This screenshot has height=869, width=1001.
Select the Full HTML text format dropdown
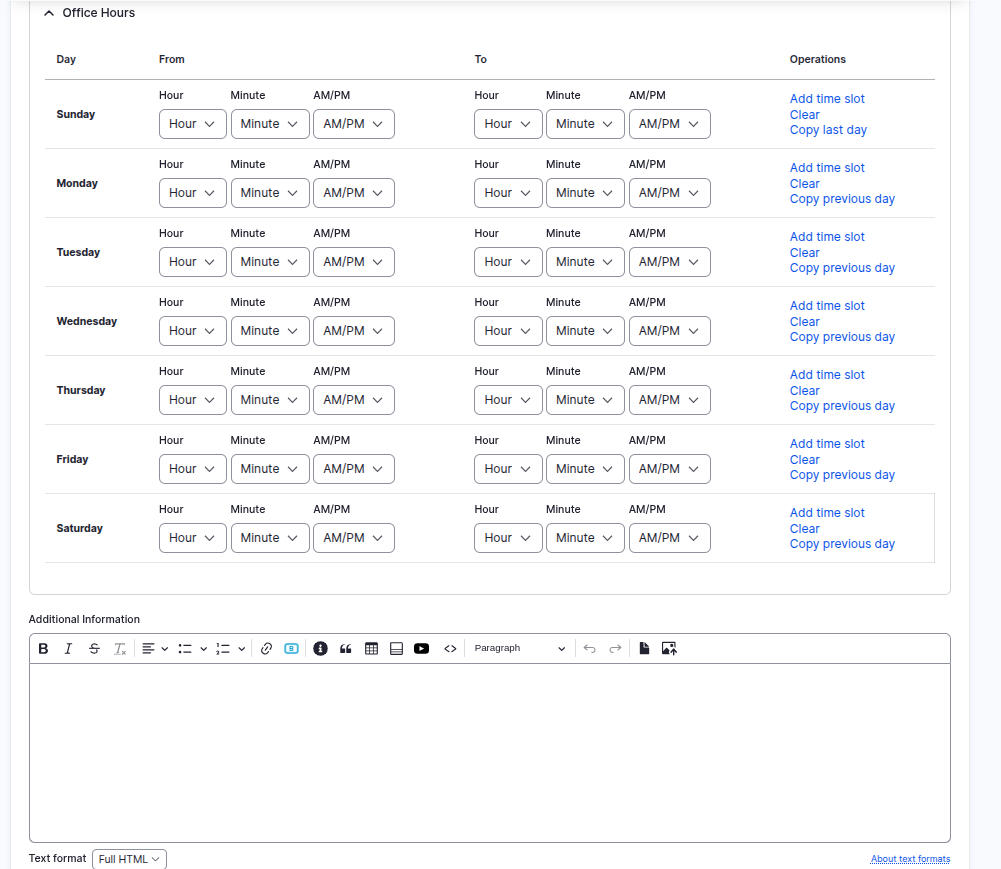129,859
